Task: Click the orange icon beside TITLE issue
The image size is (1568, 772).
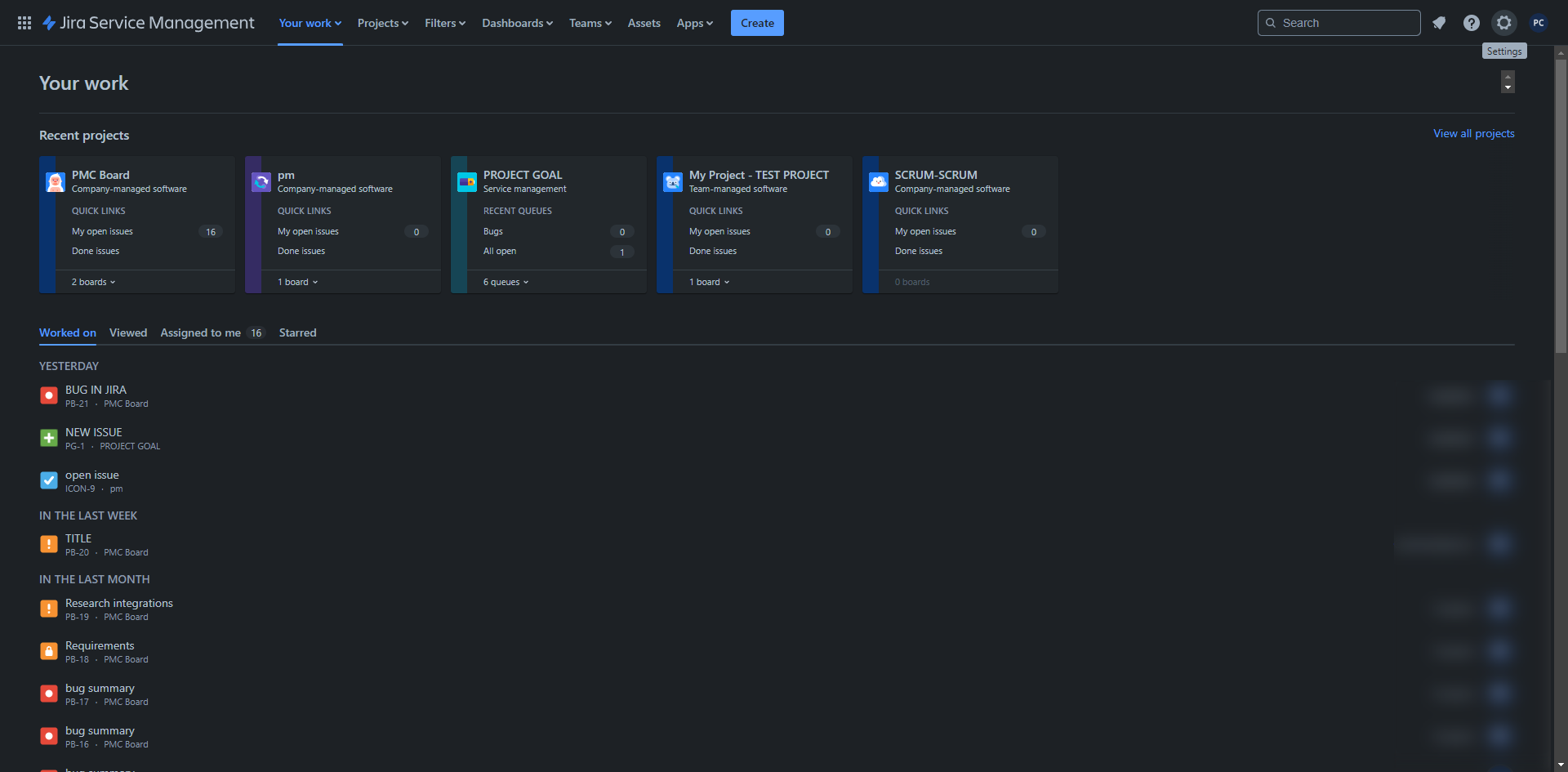Action: (49, 545)
